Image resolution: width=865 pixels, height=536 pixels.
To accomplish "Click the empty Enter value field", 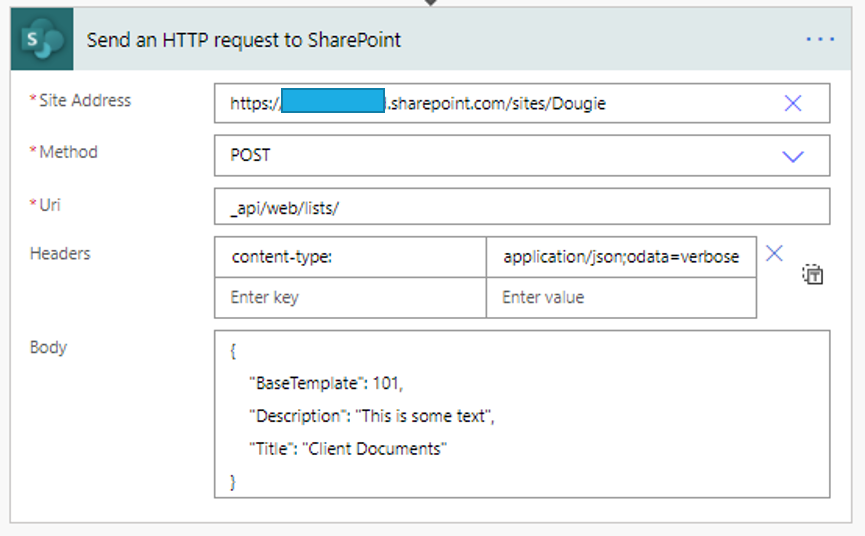I will coord(621,297).
